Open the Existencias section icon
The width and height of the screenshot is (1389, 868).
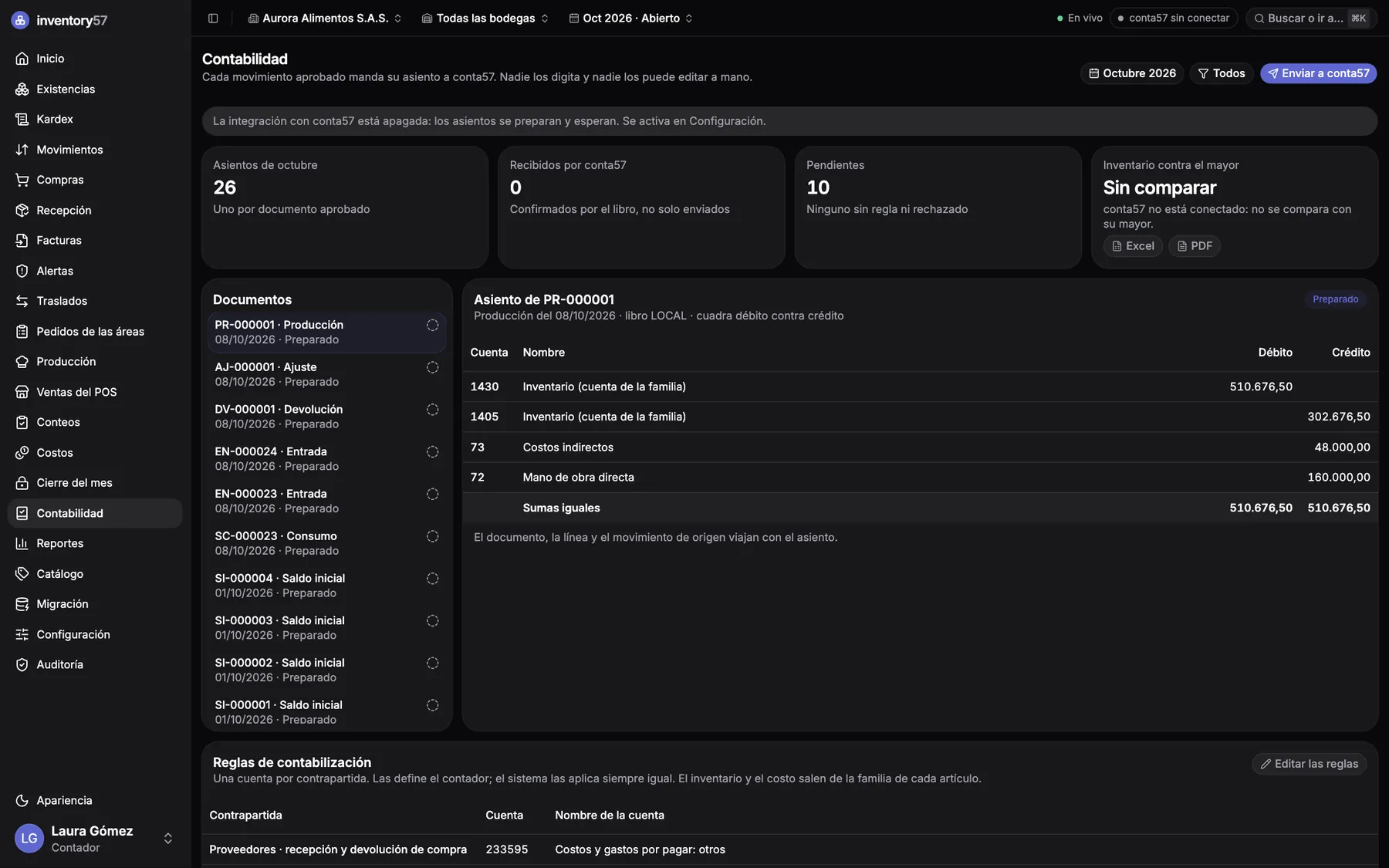click(22, 89)
